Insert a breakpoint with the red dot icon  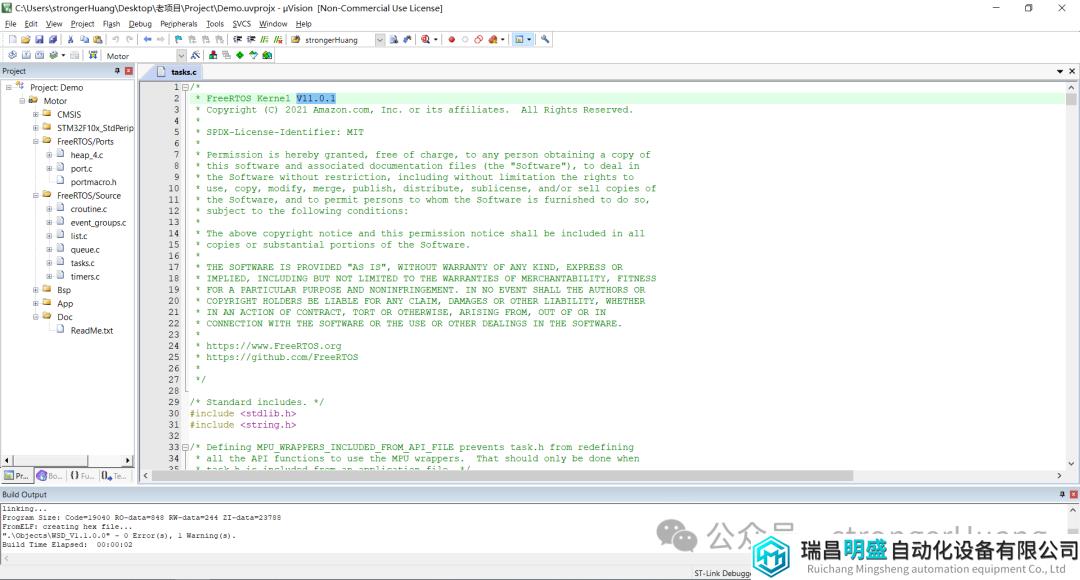coord(452,40)
